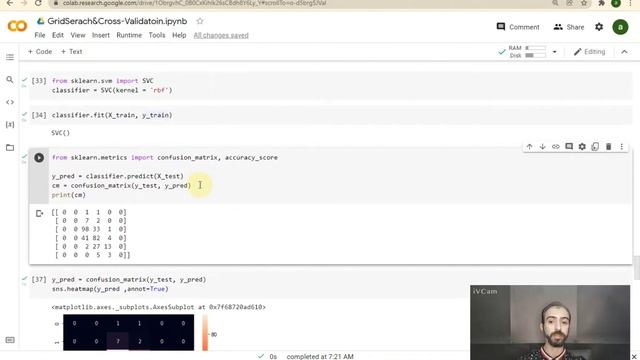
Task: Click the 'SVC()' output text
Action: coord(60,133)
